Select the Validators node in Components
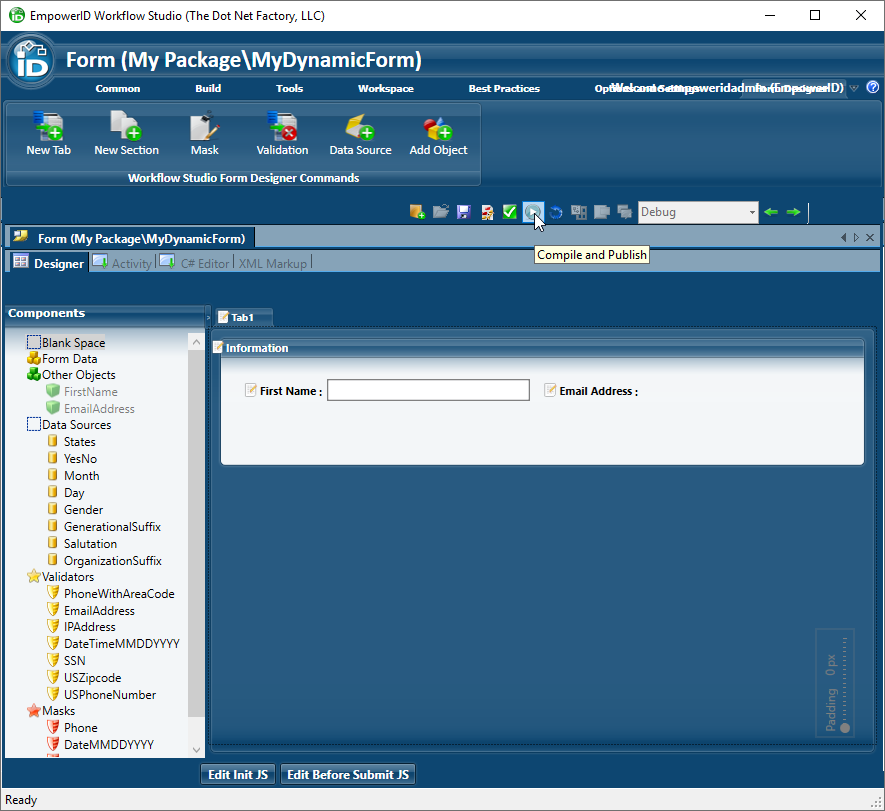The width and height of the screenshot is (885, 811). (67, 577)
